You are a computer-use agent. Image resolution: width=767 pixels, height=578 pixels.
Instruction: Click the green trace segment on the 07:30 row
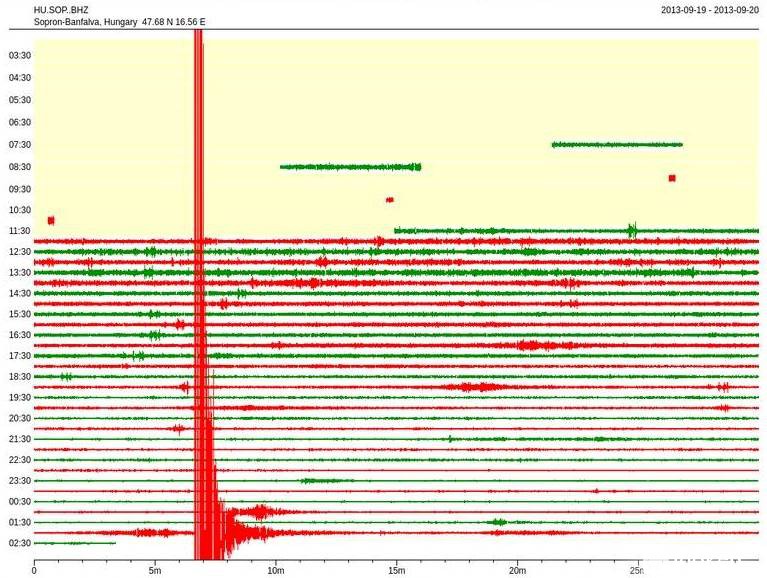617,145
